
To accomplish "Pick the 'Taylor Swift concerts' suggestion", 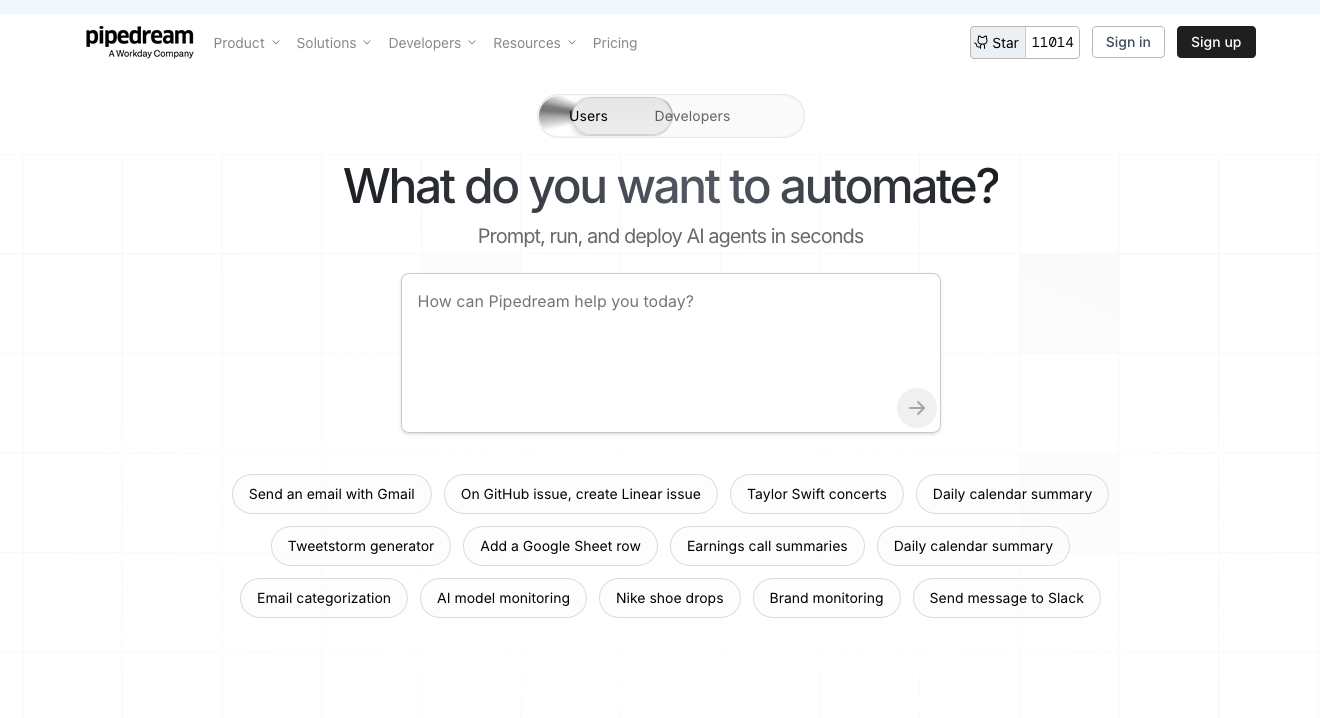I will [x=816, y=494].
